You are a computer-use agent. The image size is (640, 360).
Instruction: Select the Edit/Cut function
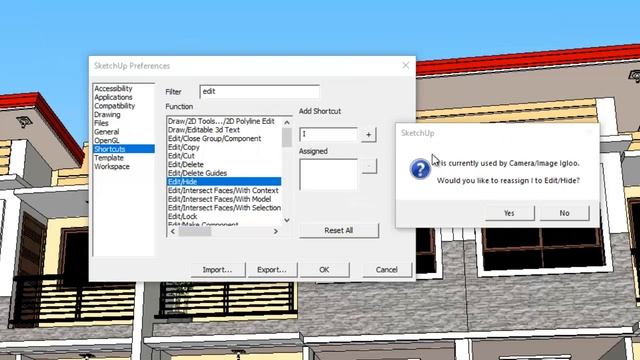[181, 156]
